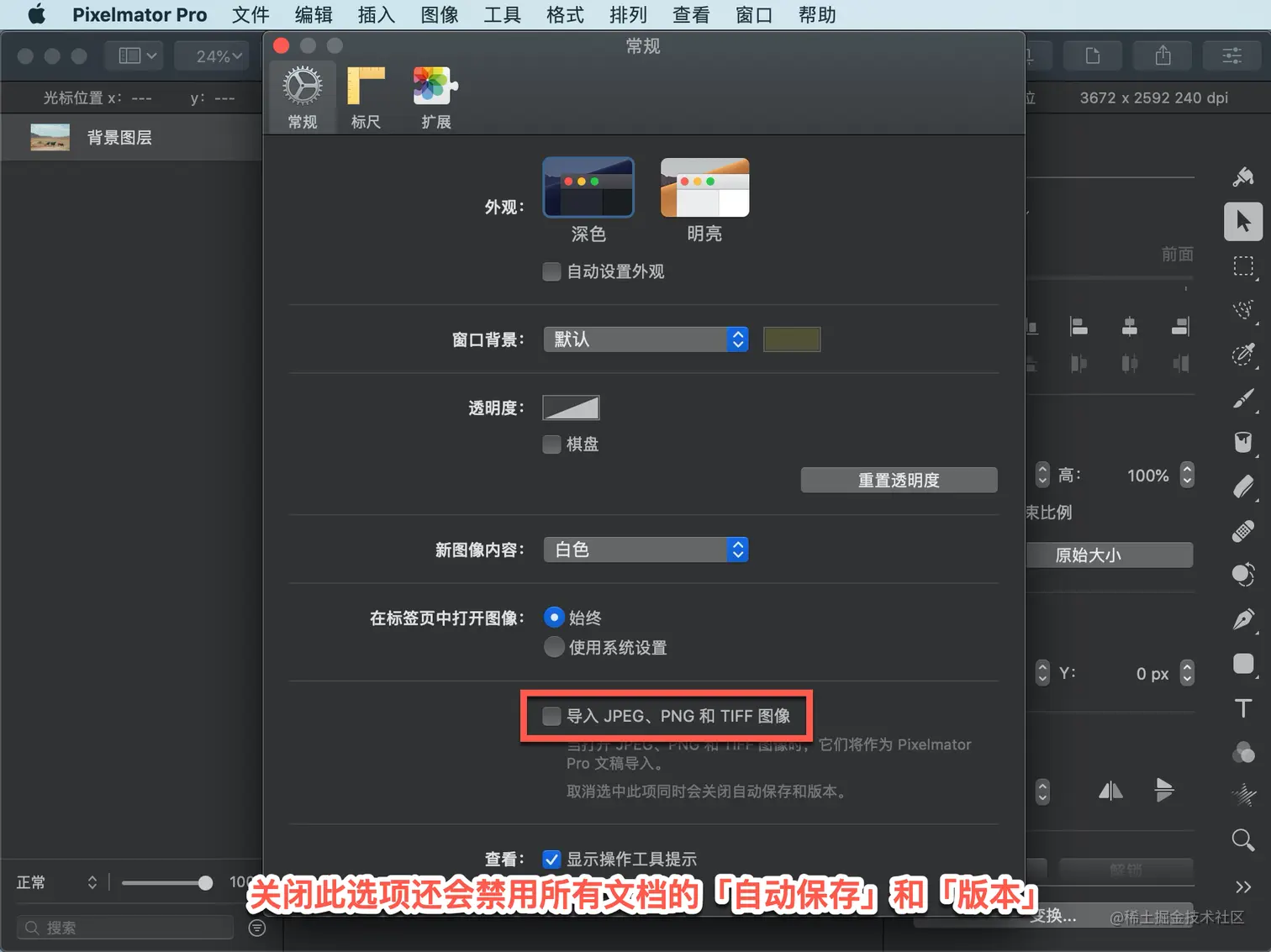Close the General preferences window
Viewport: 1271px width, 952px height.
[x=282, y=45]
